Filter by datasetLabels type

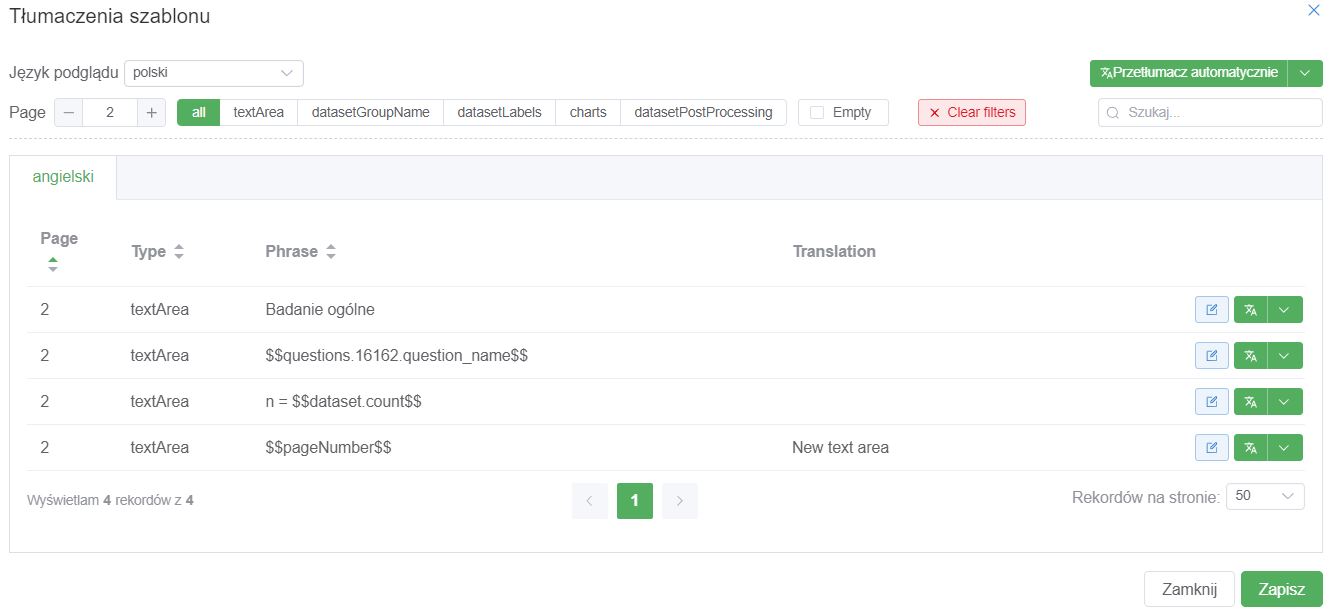(500, 112)
